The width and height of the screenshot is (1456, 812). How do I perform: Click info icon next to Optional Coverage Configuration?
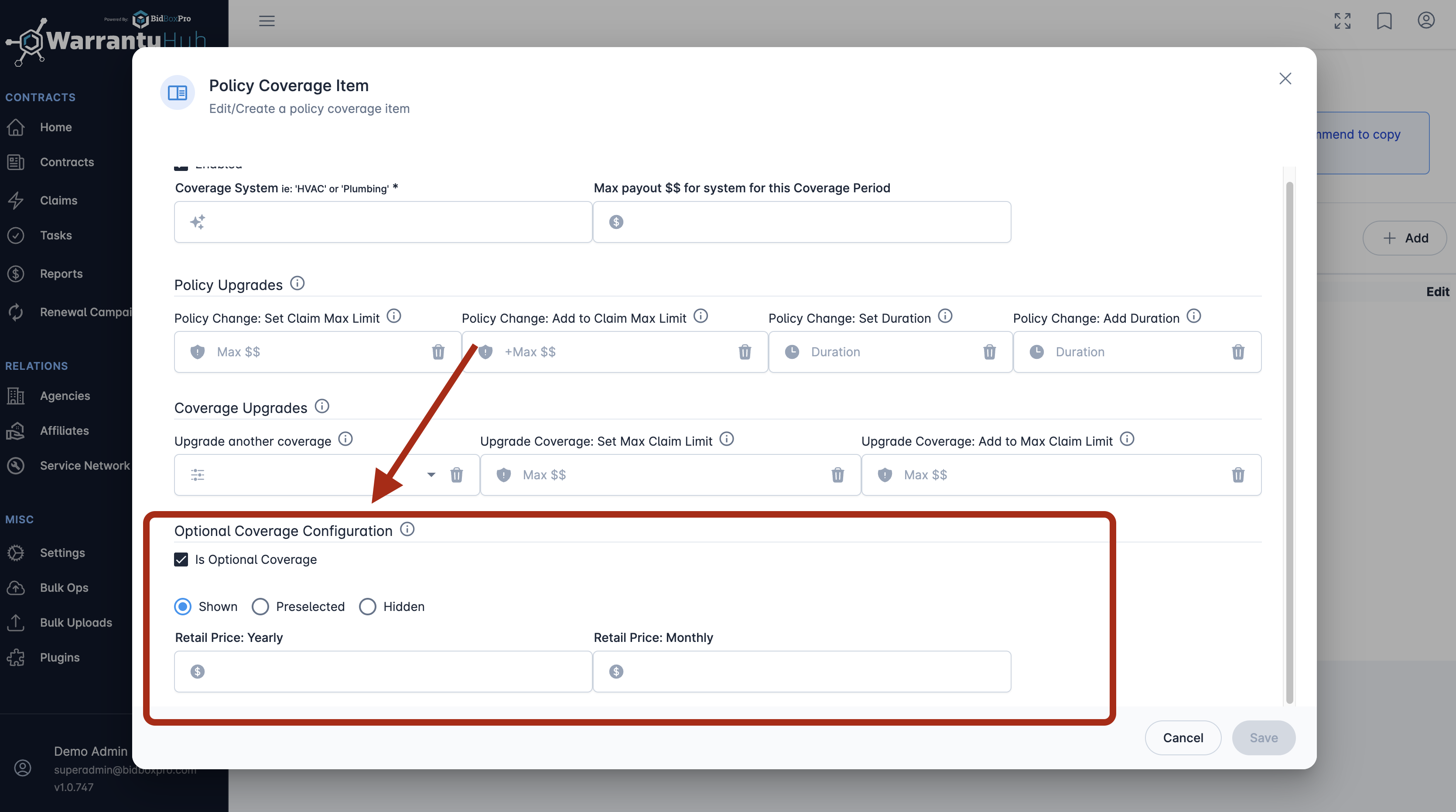[407, 529]
